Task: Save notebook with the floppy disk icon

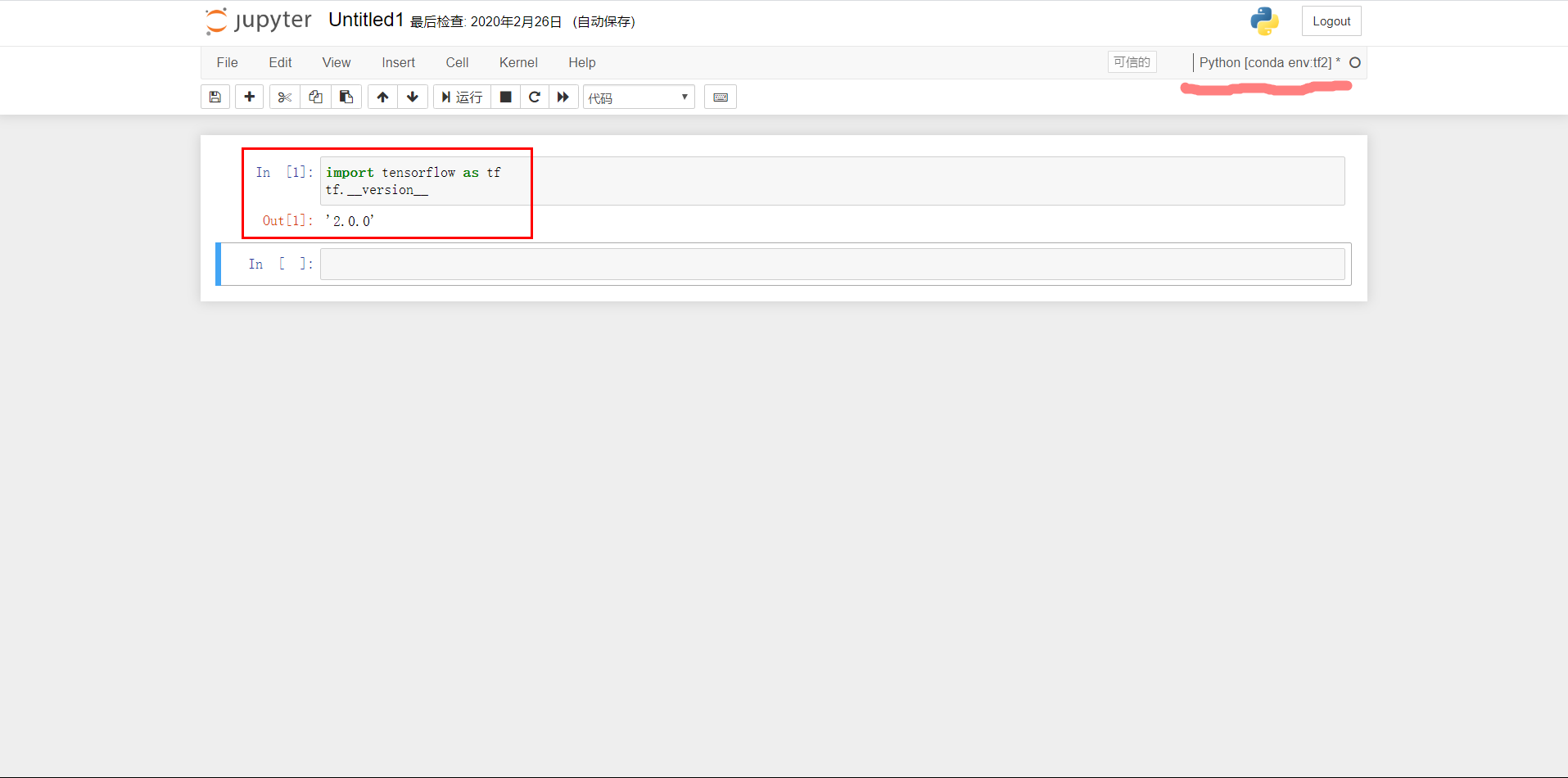Action: (215, 97)
